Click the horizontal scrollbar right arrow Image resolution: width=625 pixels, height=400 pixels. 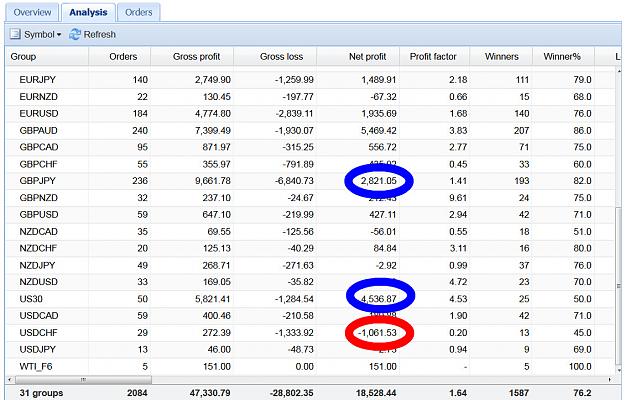(x=610, y=380)
